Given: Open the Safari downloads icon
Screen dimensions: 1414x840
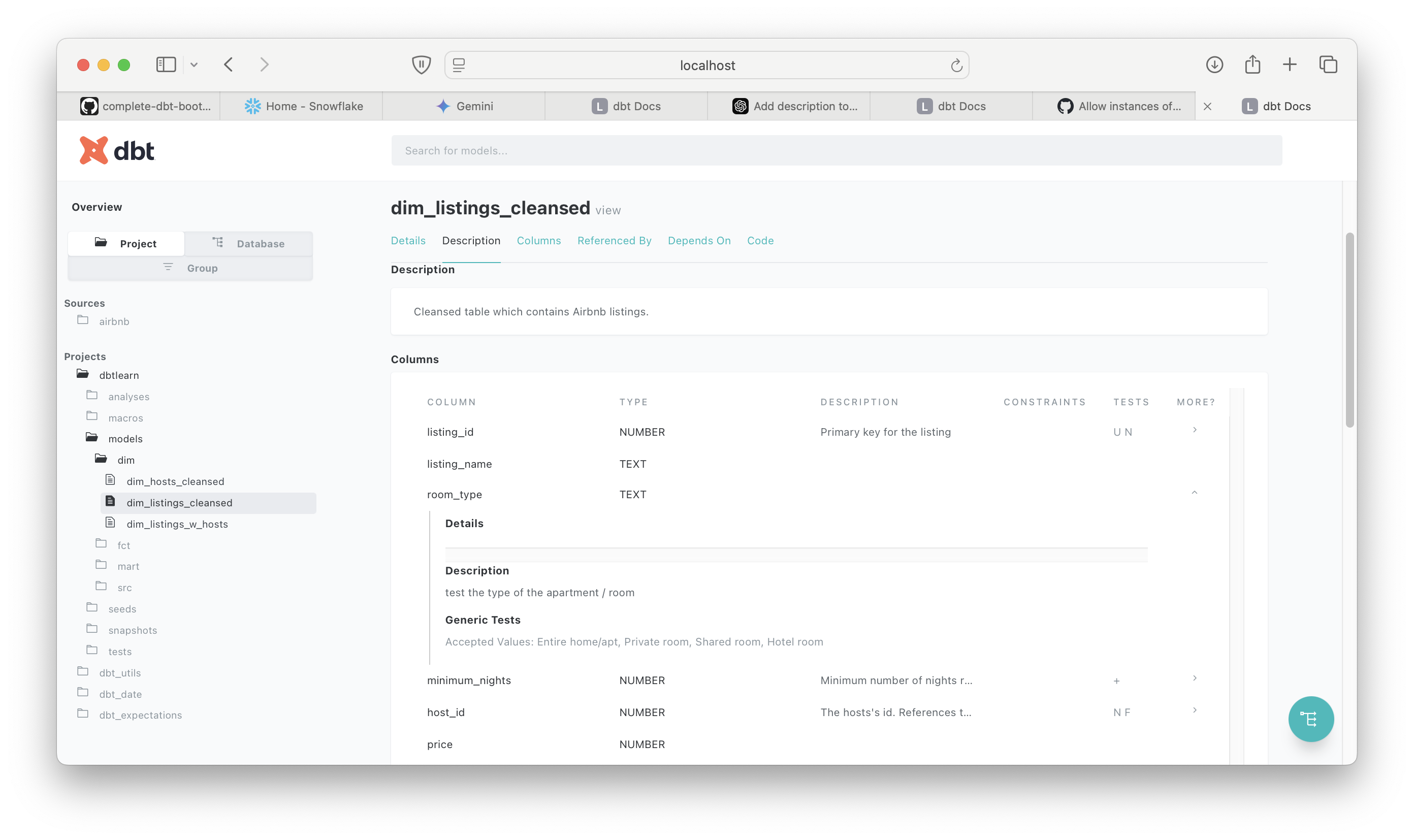Looking at the screenshot, I should click(1214, 64).
